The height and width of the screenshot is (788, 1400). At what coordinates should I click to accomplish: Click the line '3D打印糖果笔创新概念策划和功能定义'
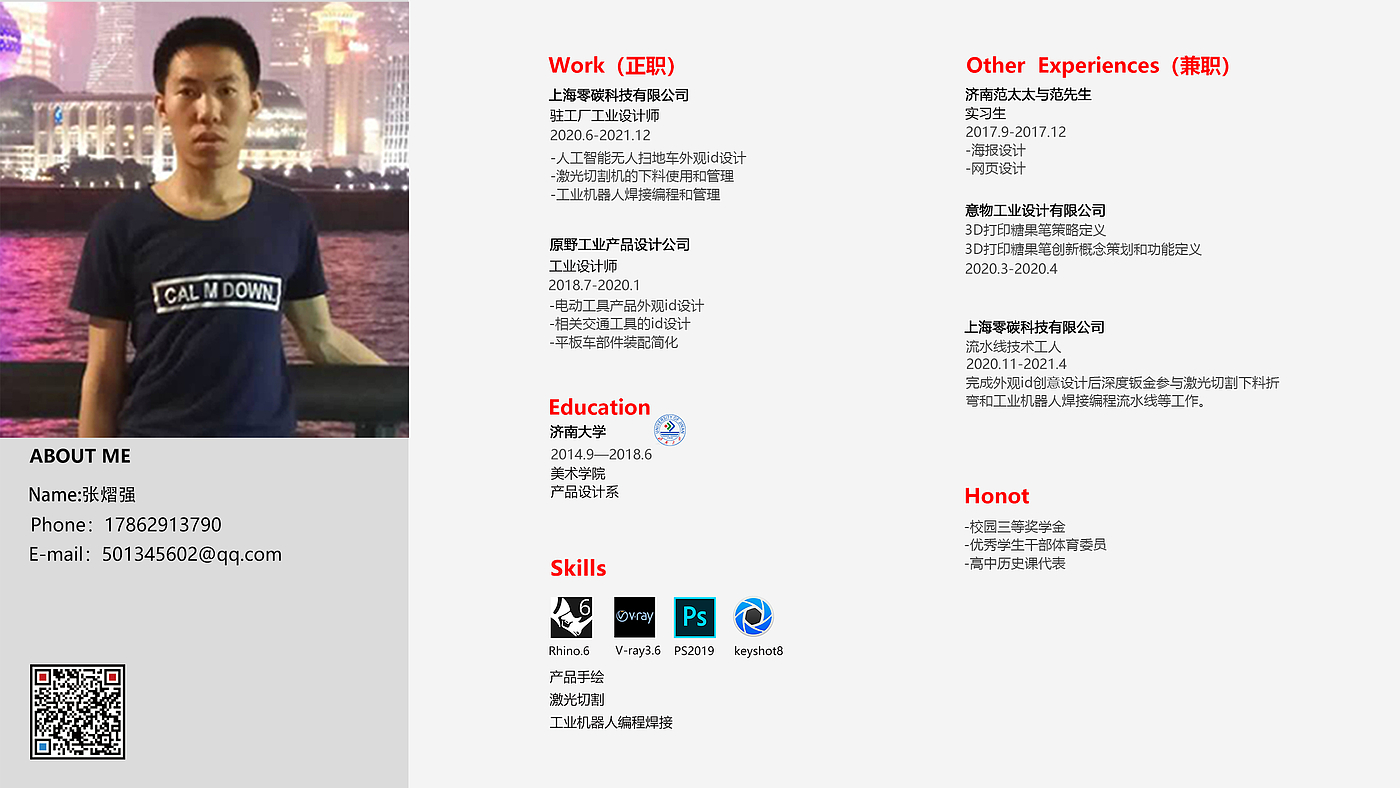(1083, 250)
